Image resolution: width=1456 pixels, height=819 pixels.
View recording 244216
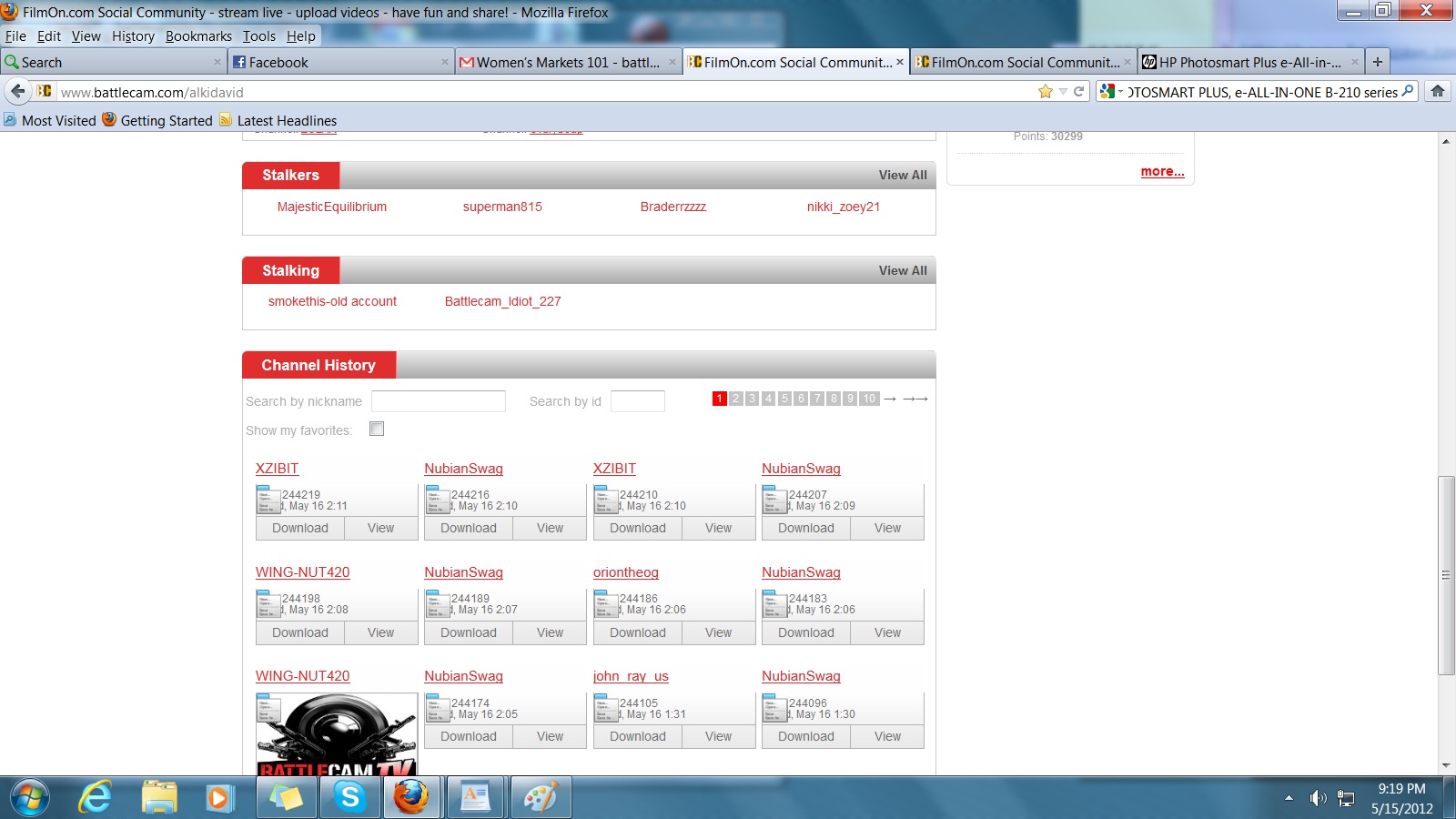point(550,528)
